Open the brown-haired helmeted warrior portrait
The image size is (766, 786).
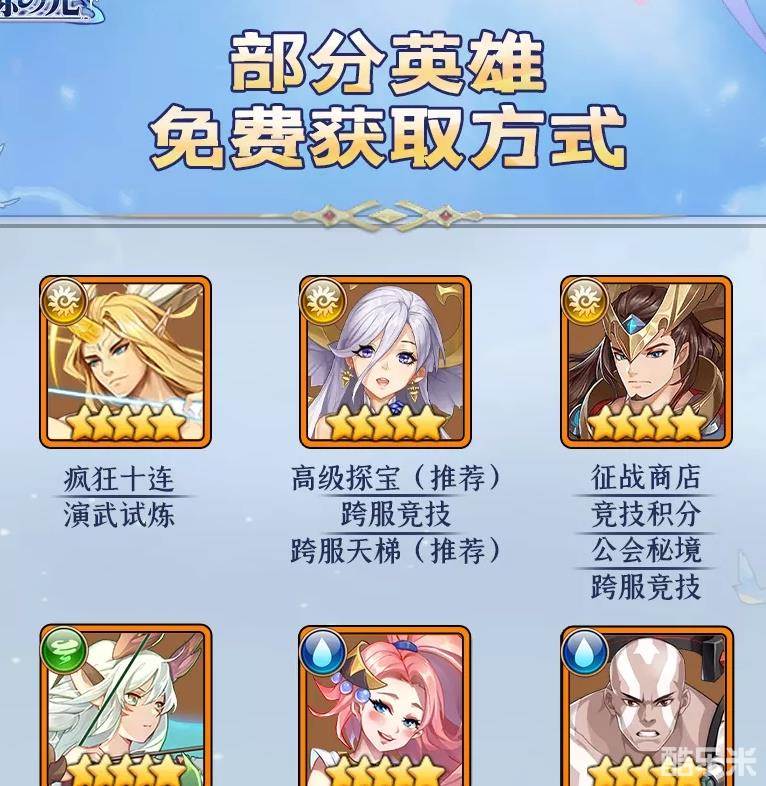tap(646, 361)
